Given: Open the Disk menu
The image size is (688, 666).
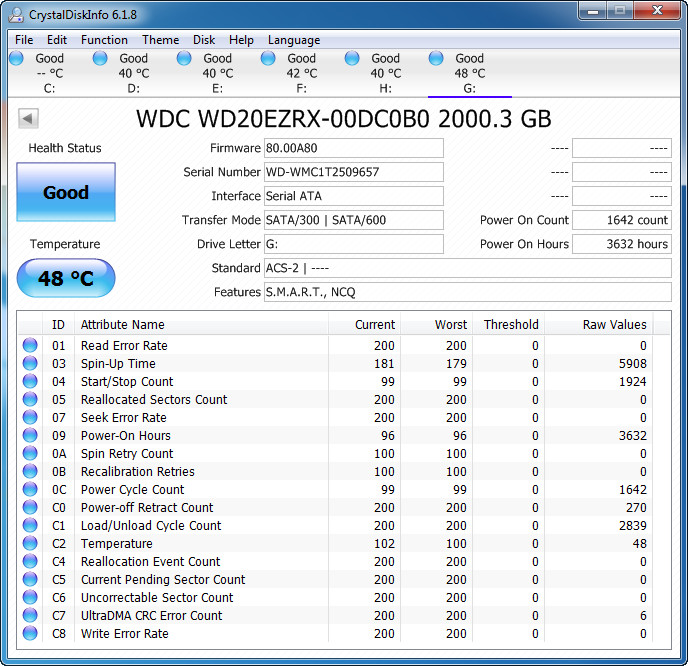Looking at the screenshot, I should [x=204, y=40].
